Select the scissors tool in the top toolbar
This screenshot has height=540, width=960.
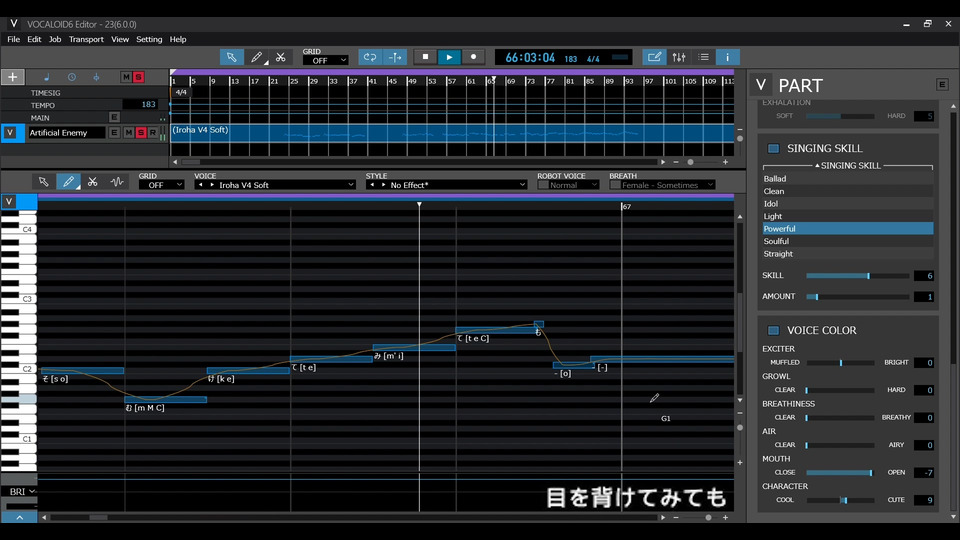[x=281, y=57]
